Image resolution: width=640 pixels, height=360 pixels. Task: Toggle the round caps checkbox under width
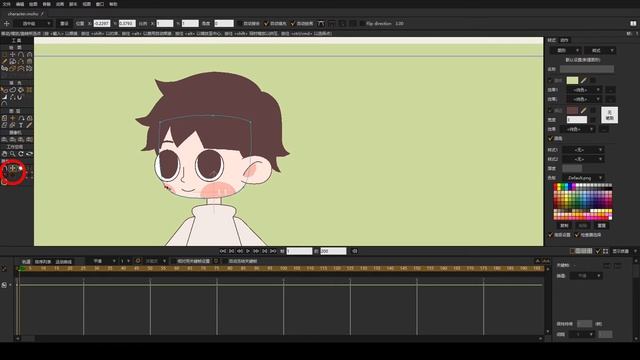pyautogui.click(x=550, y=139)
